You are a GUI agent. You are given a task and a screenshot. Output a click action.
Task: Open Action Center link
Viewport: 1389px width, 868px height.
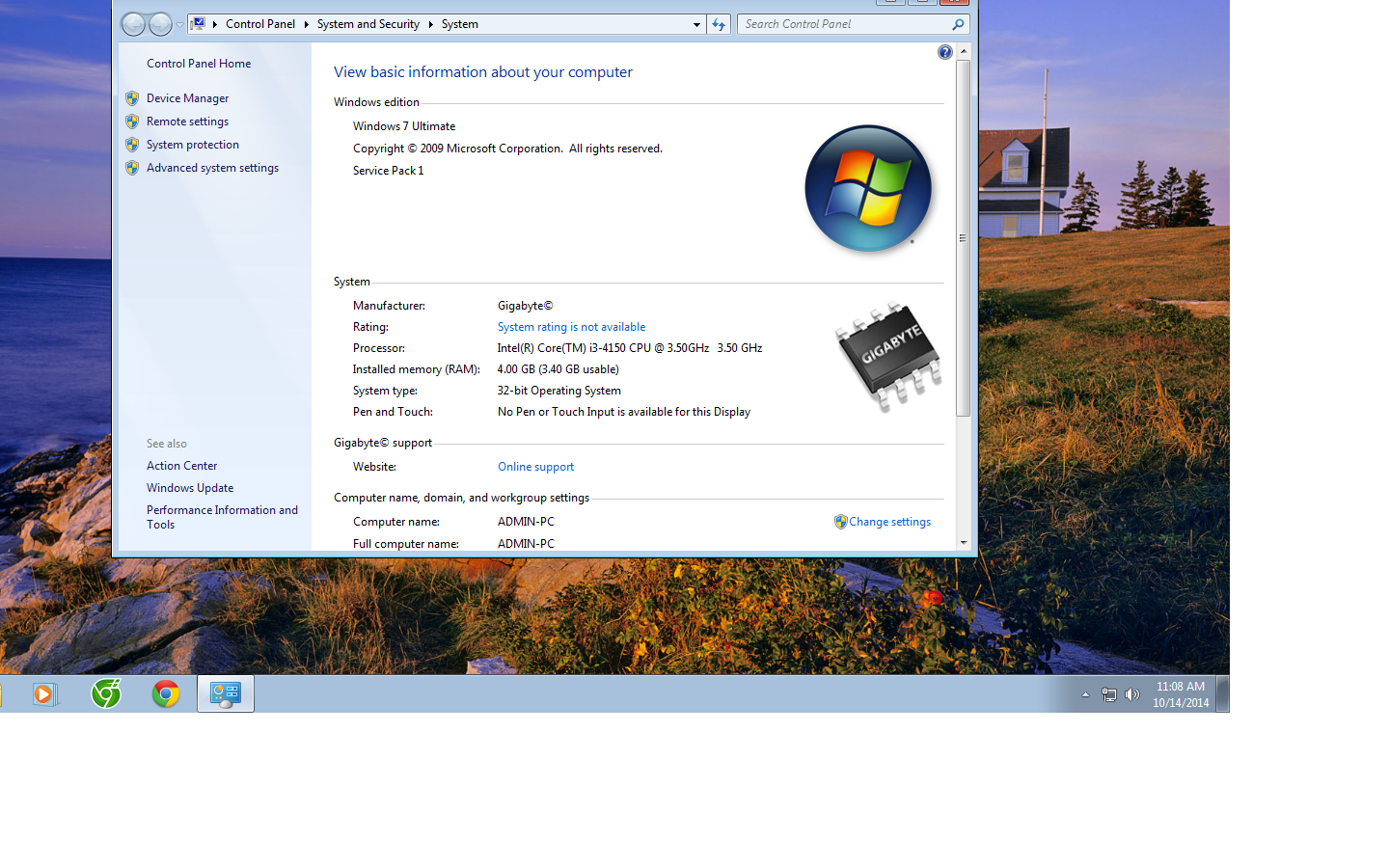point(181,466)
